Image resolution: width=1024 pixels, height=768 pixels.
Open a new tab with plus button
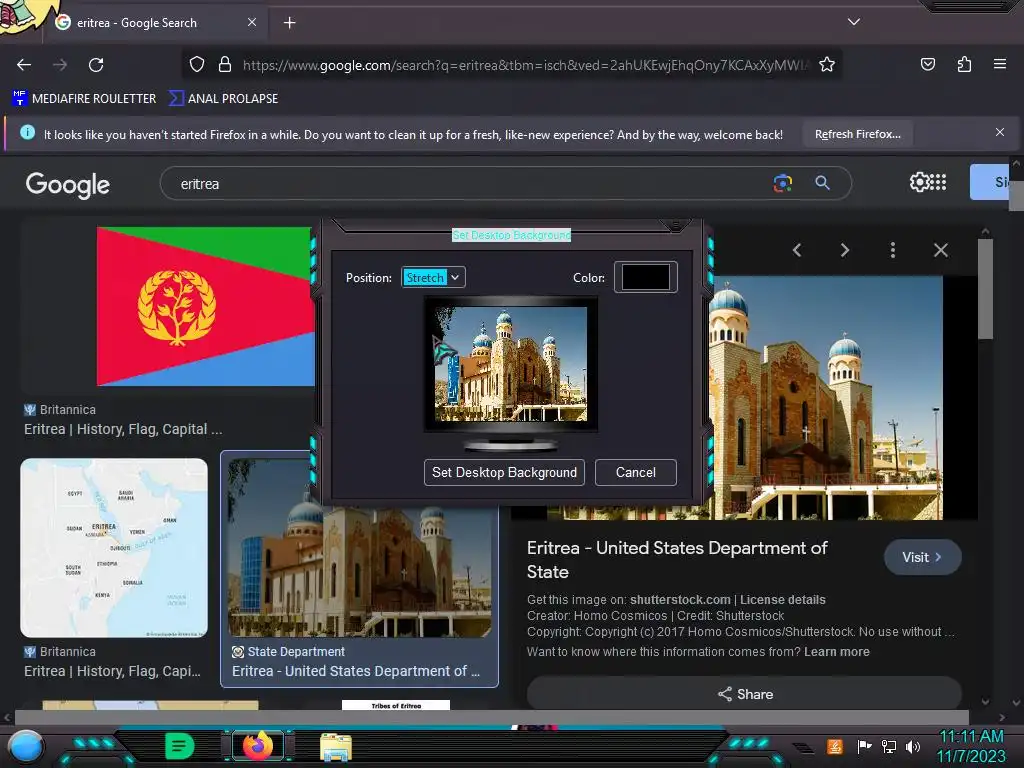coord(289,23)
